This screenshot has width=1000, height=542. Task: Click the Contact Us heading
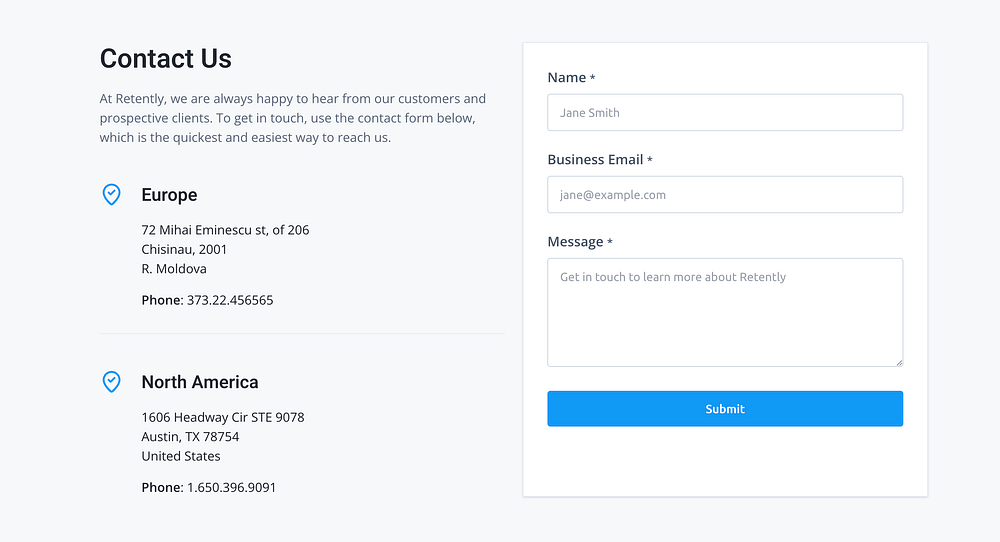166,59
